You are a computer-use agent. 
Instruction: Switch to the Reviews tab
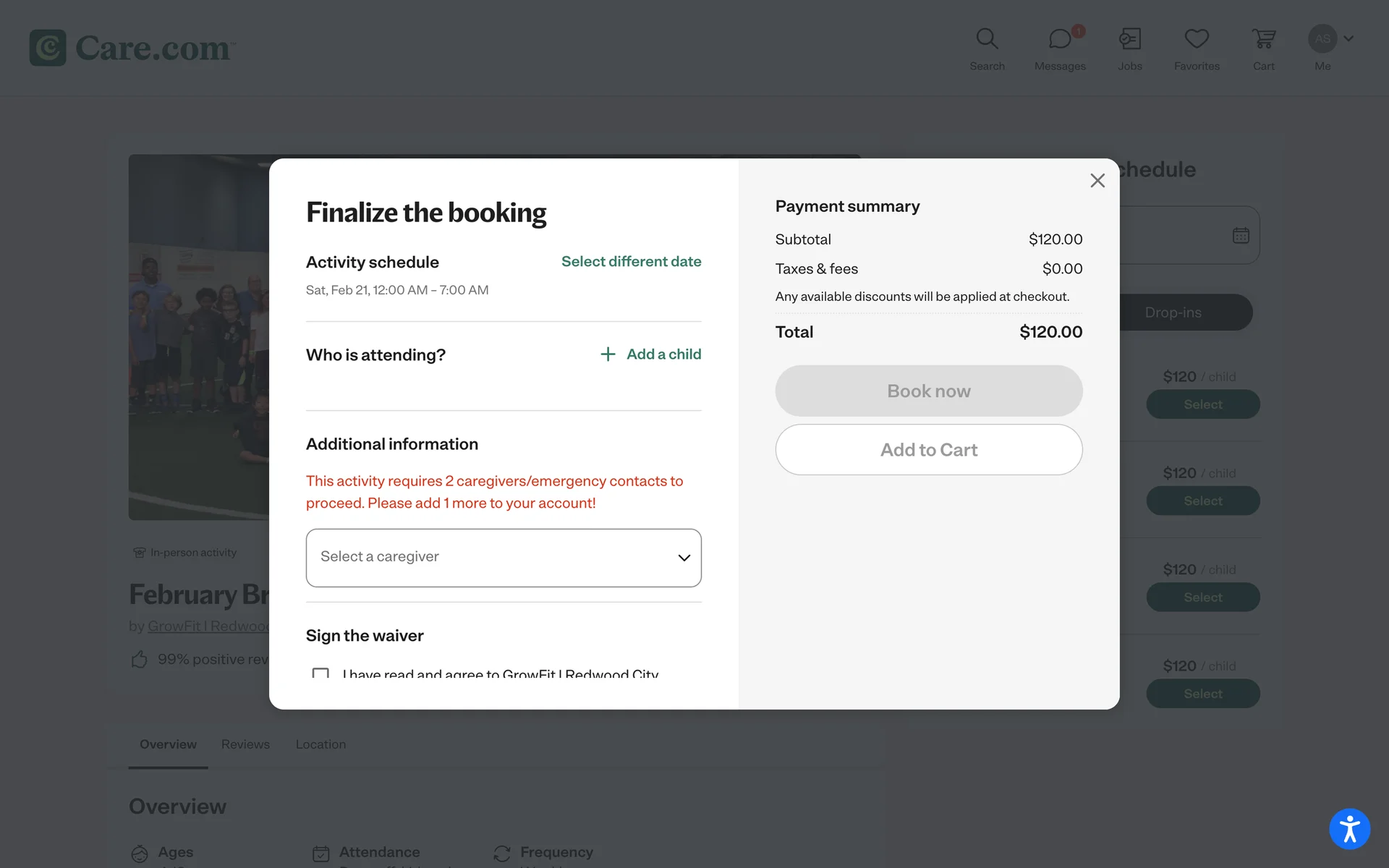click(x=245, y=744)
